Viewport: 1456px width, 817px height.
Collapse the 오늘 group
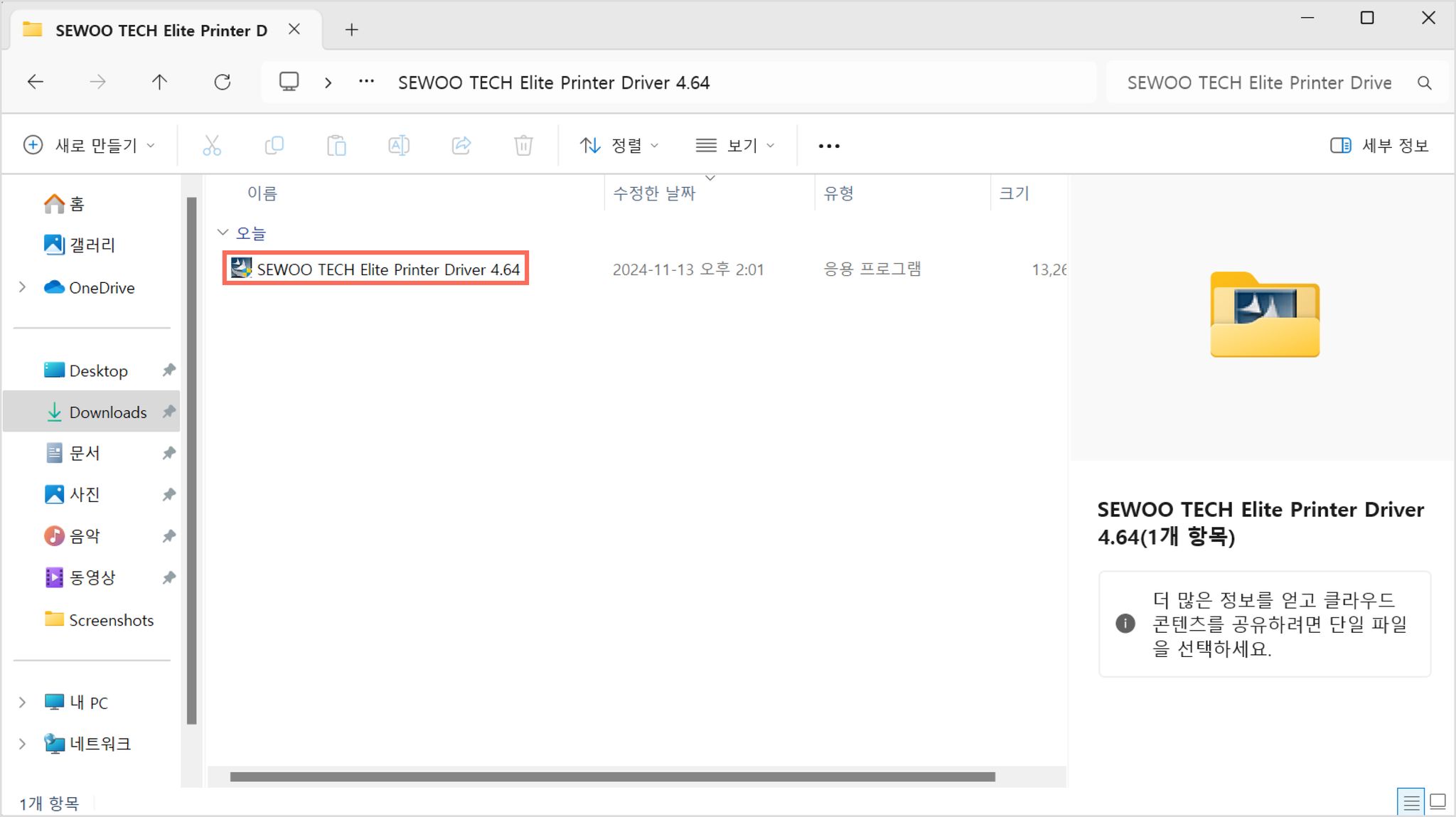point(223,233)
